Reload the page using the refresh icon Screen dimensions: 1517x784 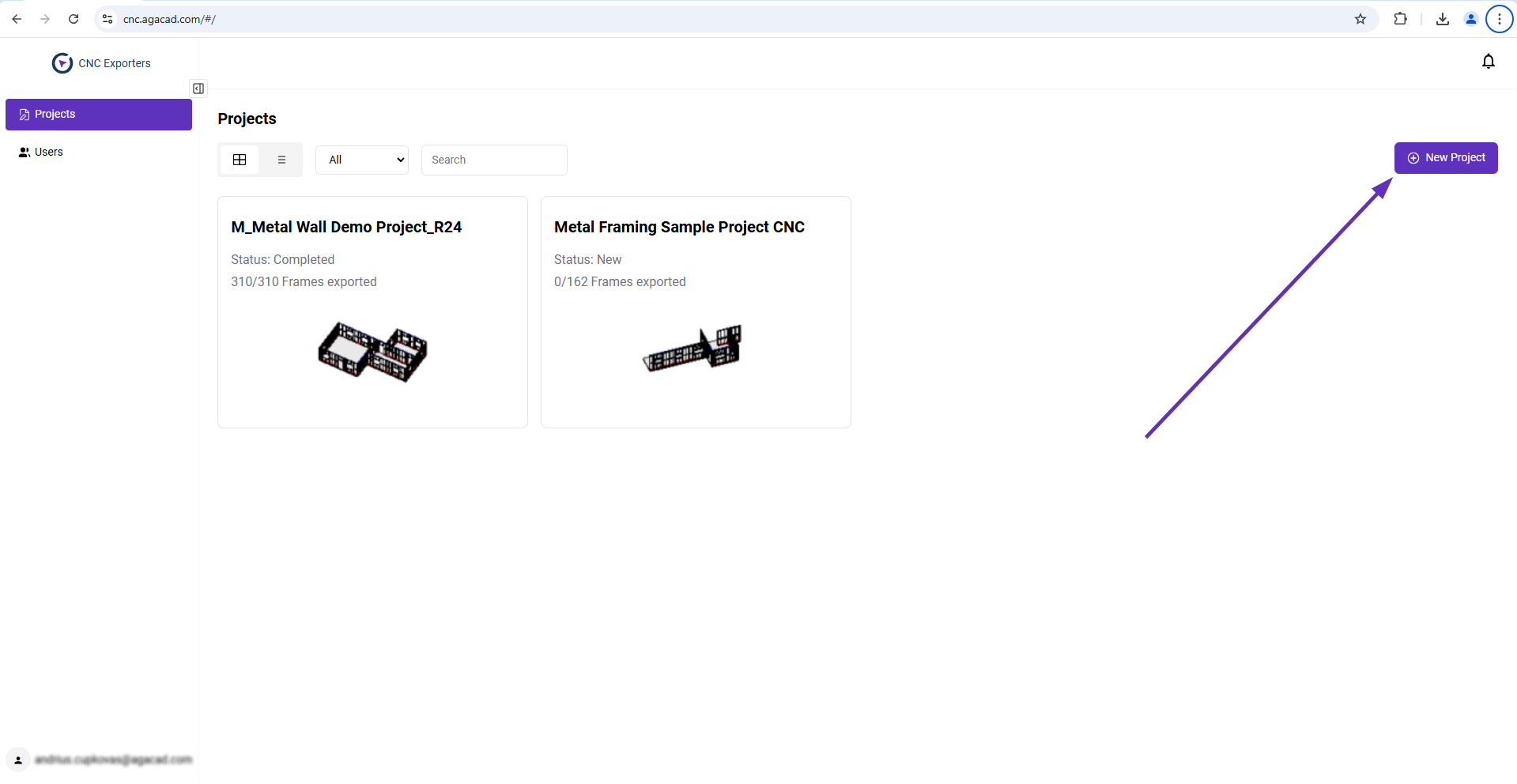74,19
